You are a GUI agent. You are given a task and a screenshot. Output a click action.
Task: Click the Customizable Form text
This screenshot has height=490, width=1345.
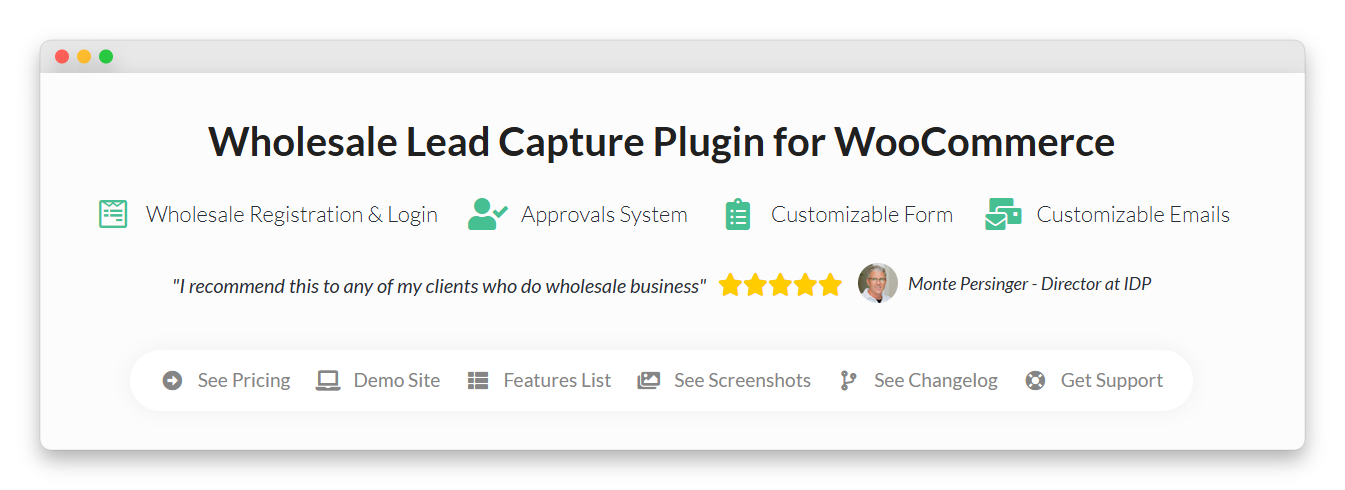click(862, 214)
